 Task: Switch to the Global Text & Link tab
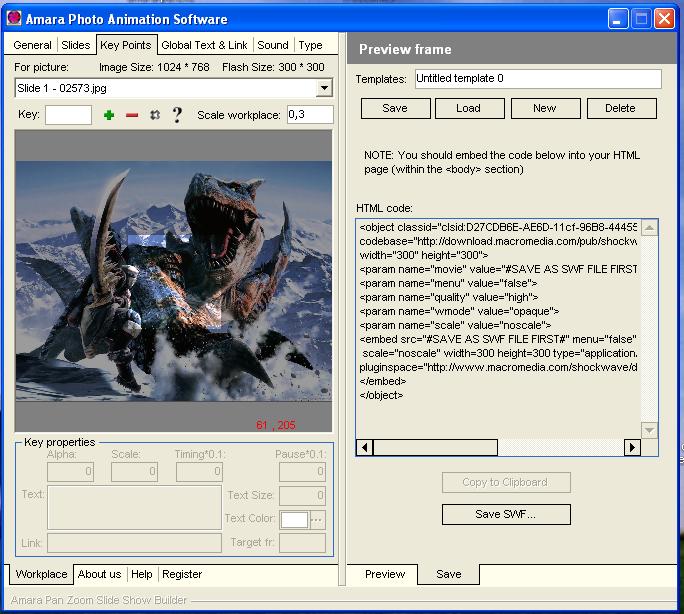click(x=204, y=45)
